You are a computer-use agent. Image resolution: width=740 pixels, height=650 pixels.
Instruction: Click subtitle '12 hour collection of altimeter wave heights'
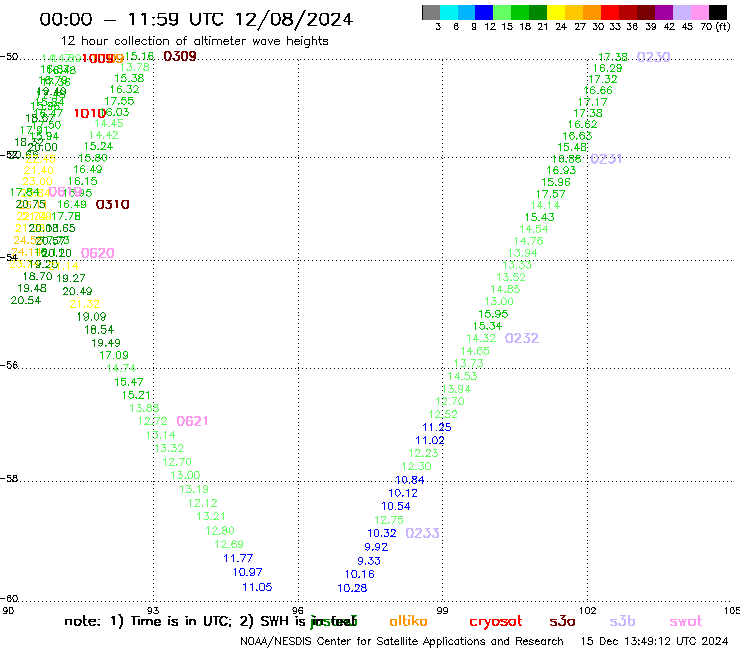[x=194, y=41]
